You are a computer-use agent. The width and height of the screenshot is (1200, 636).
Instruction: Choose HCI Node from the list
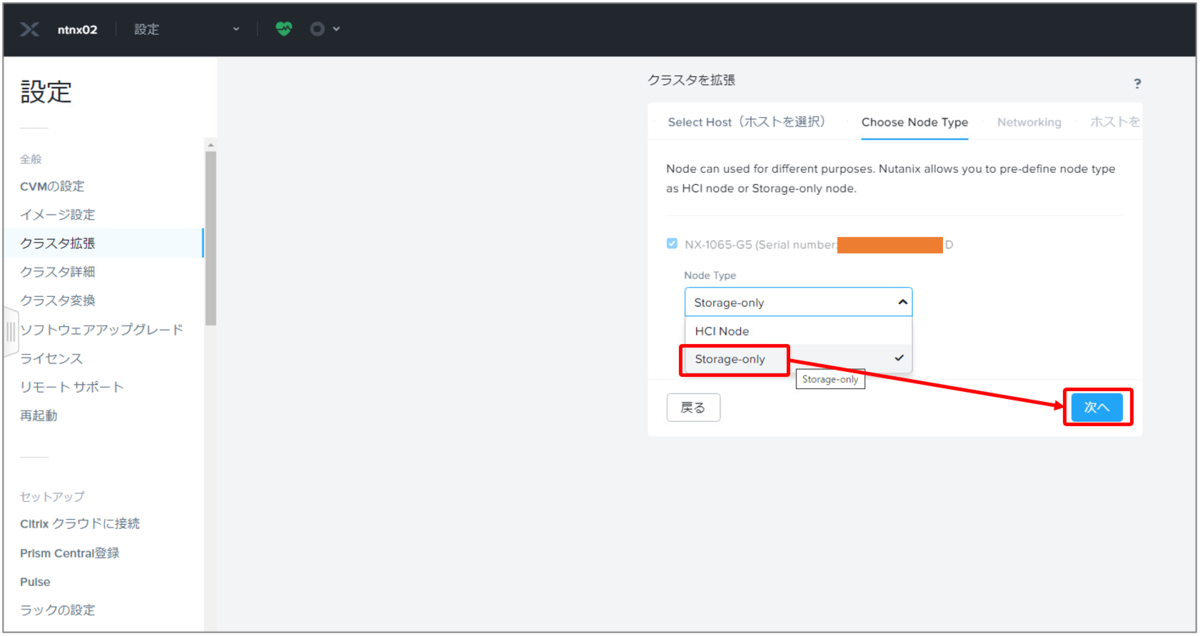pos(798,331)
